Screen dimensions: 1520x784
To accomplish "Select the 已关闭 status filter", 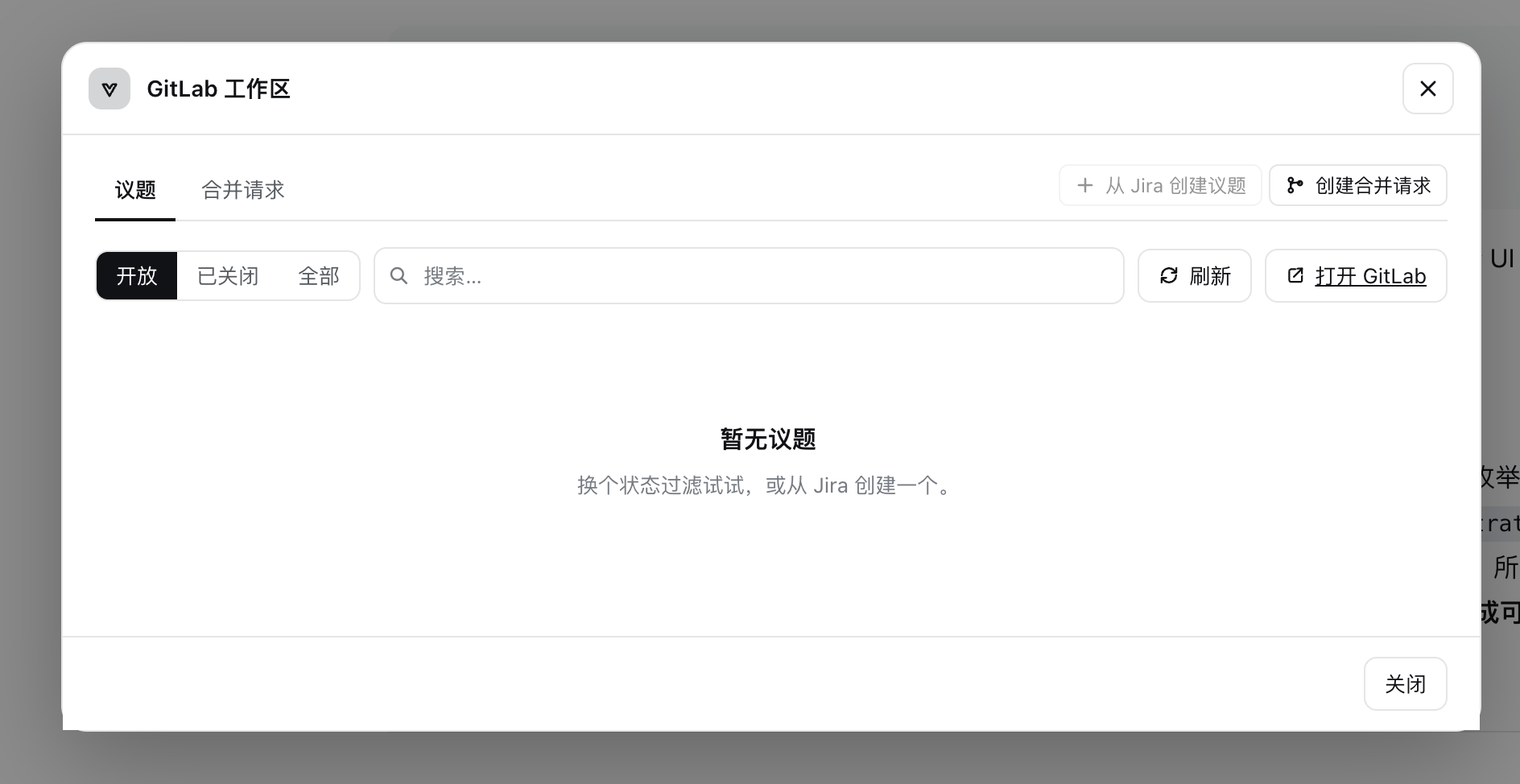I will pos(228,276).
